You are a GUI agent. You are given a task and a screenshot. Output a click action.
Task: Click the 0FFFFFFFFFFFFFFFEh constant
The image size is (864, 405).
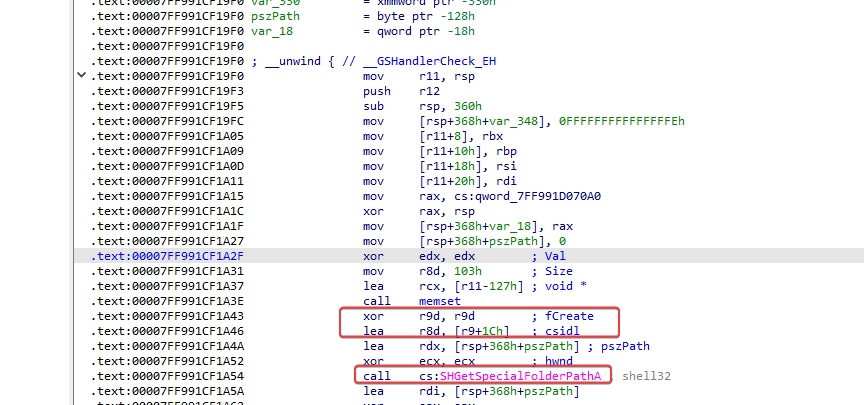(x=622, y=121)
